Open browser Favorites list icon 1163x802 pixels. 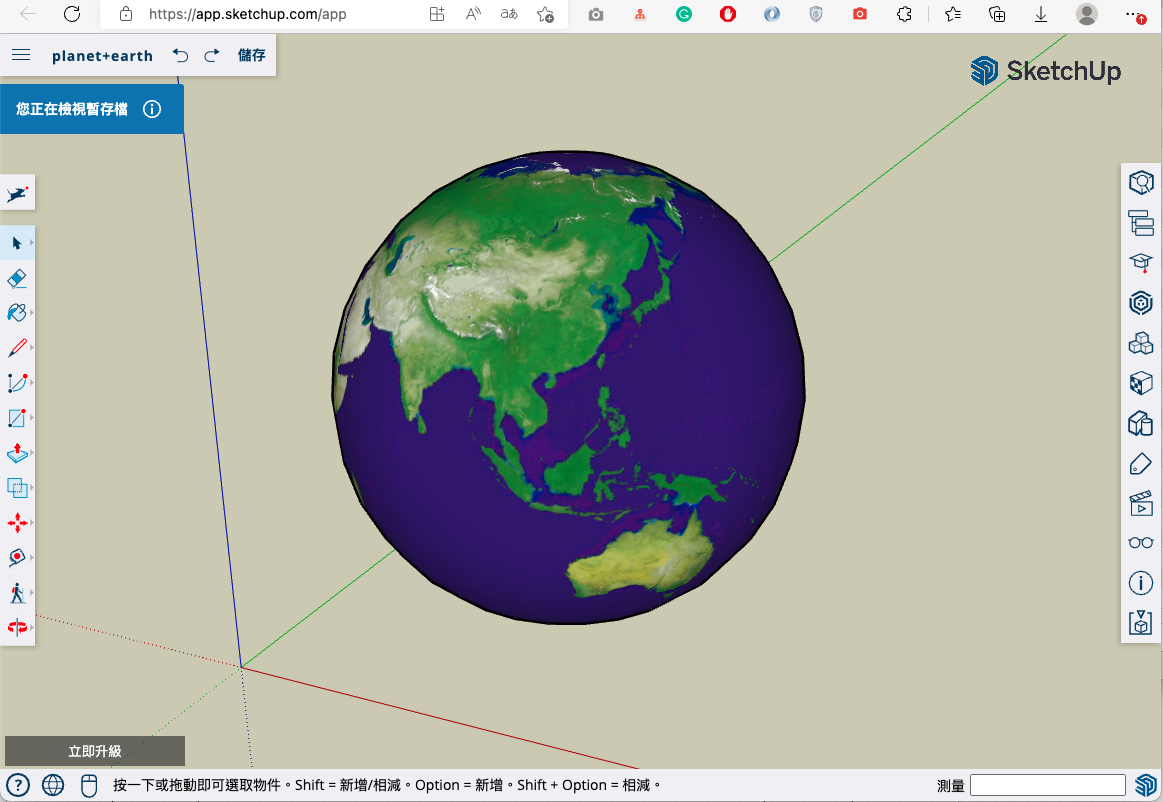(953, 14)
